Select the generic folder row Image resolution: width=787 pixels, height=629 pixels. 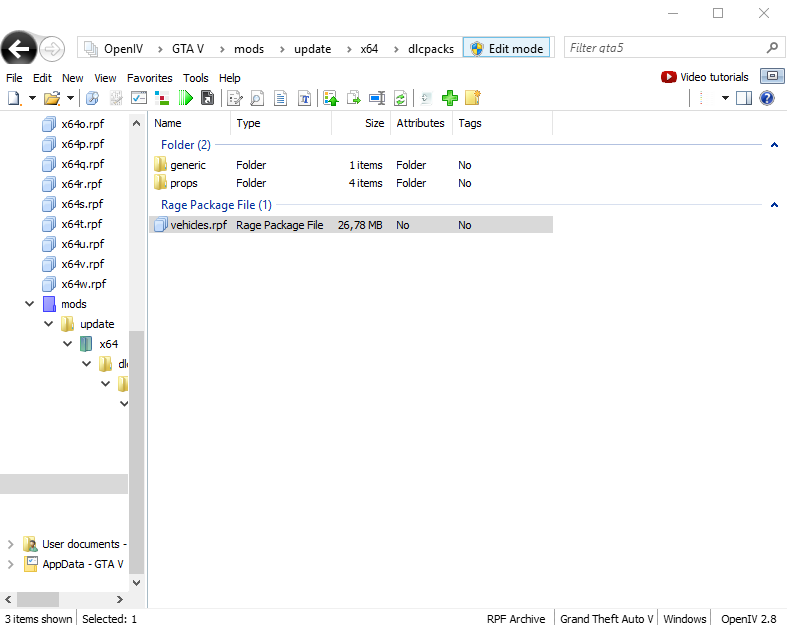(x=351, y=165)
